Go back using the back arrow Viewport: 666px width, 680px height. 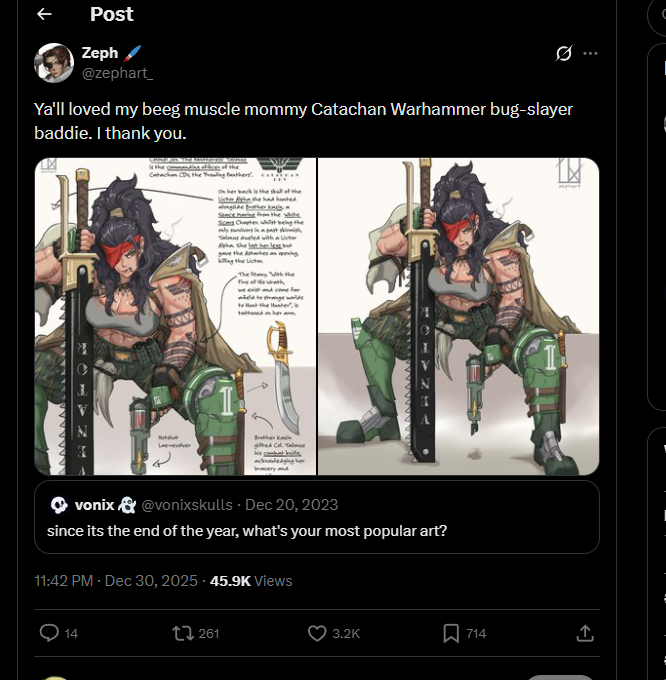(44, 15)
